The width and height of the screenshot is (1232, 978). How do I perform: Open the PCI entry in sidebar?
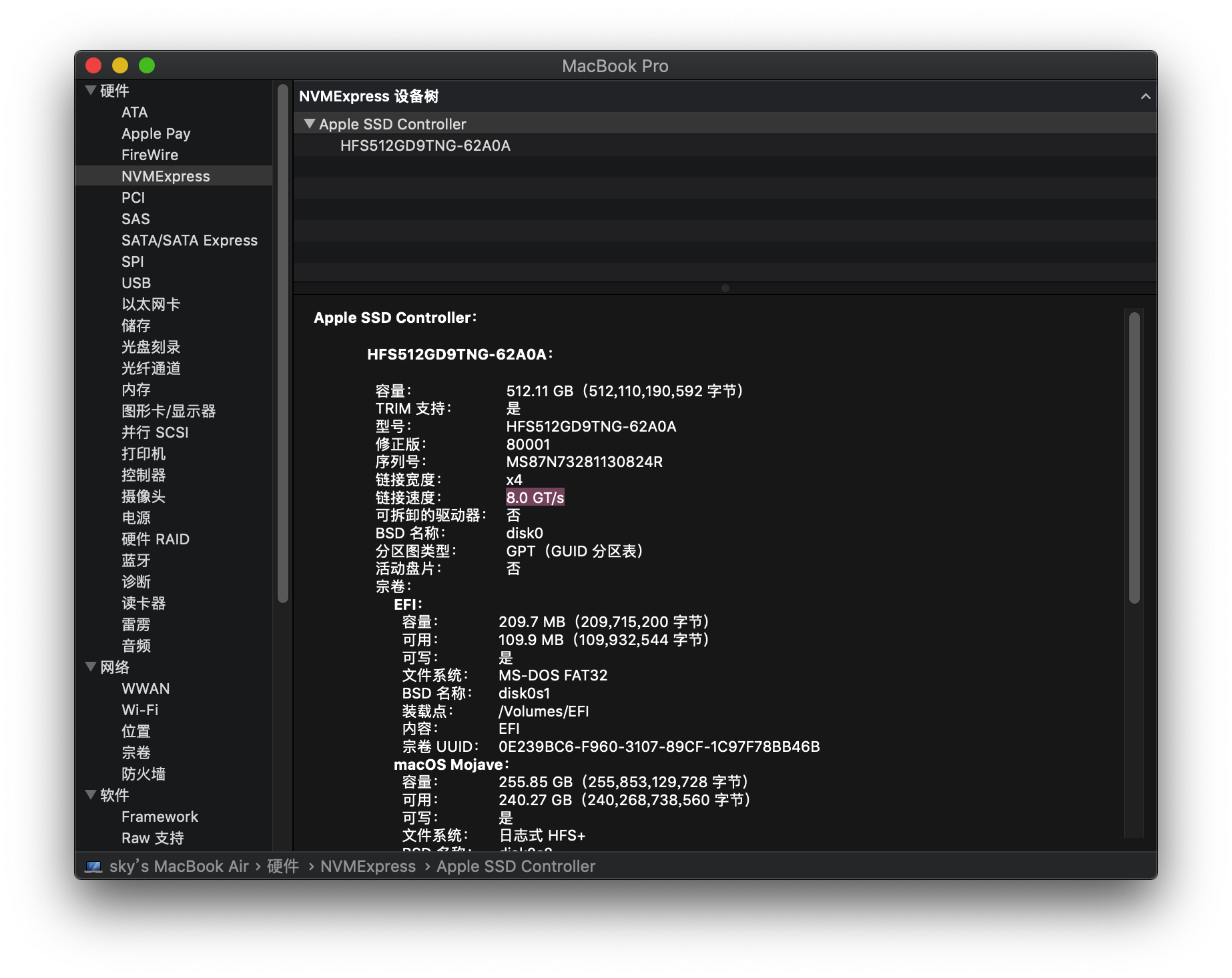coord(133,197)
